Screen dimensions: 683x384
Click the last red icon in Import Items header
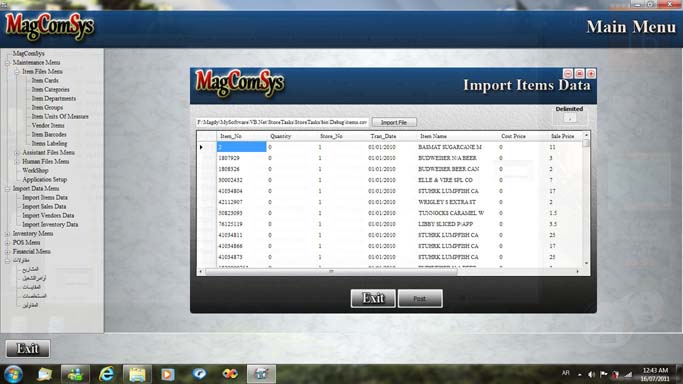click(591, 74)
